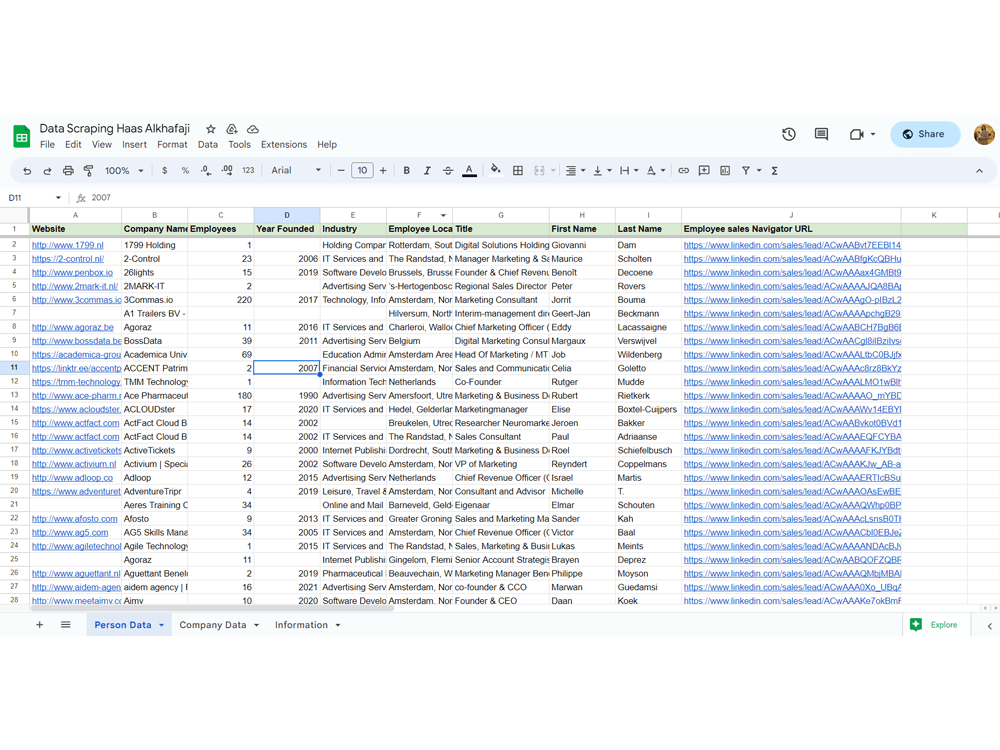This screenshot has height=750, width=1000.
Task: Open the Edit menu
Action: [x=73, y=145]
